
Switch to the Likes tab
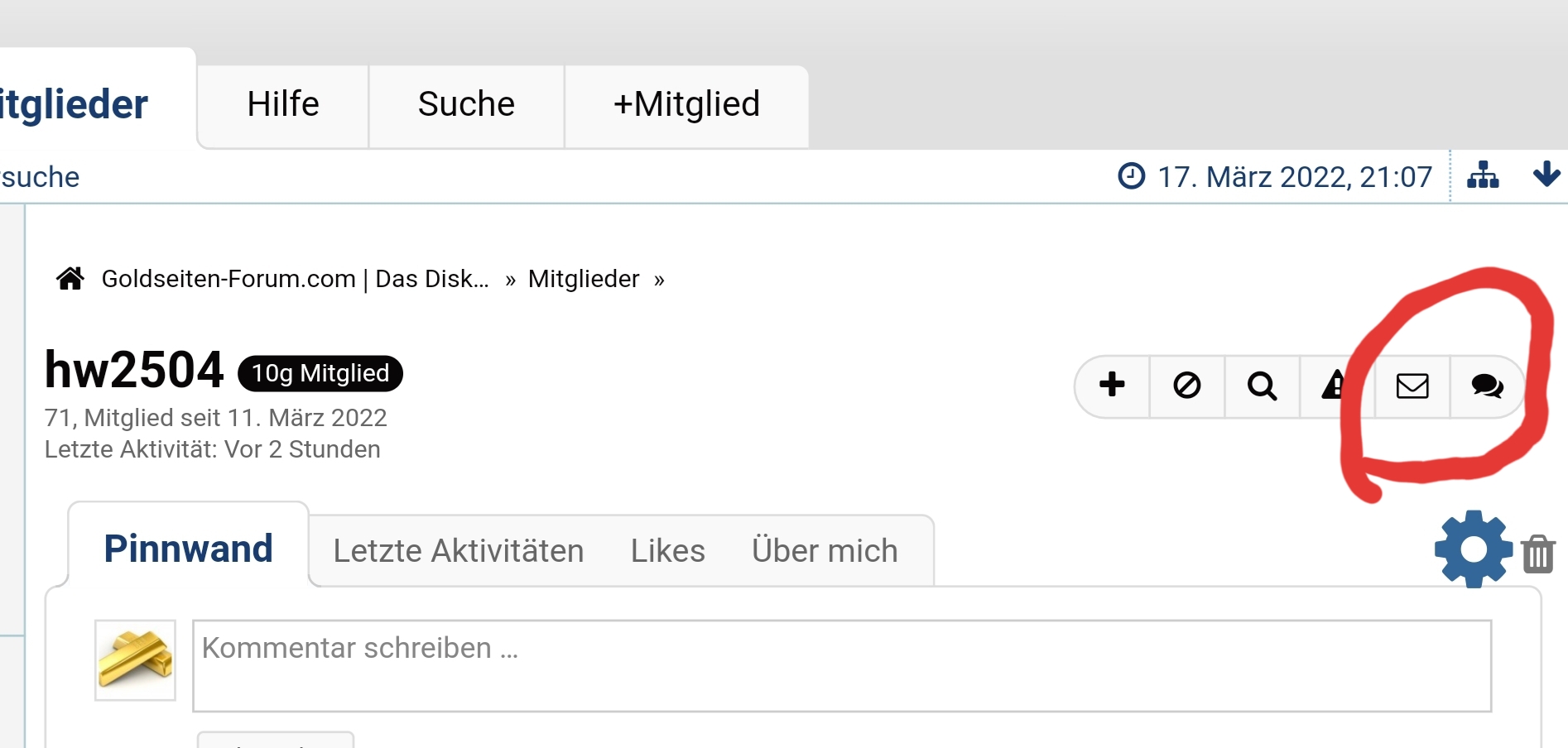[x=667, y=551]
